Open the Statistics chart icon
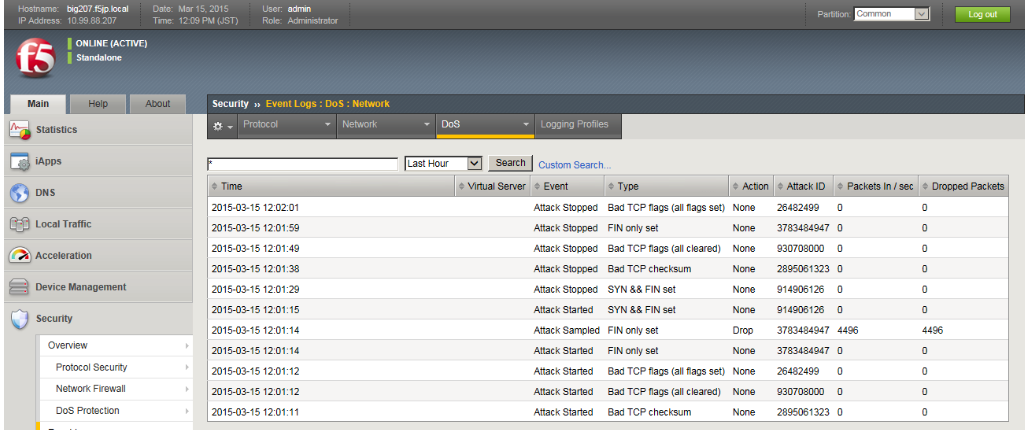1027x430 pixels. tap(20, 130)
